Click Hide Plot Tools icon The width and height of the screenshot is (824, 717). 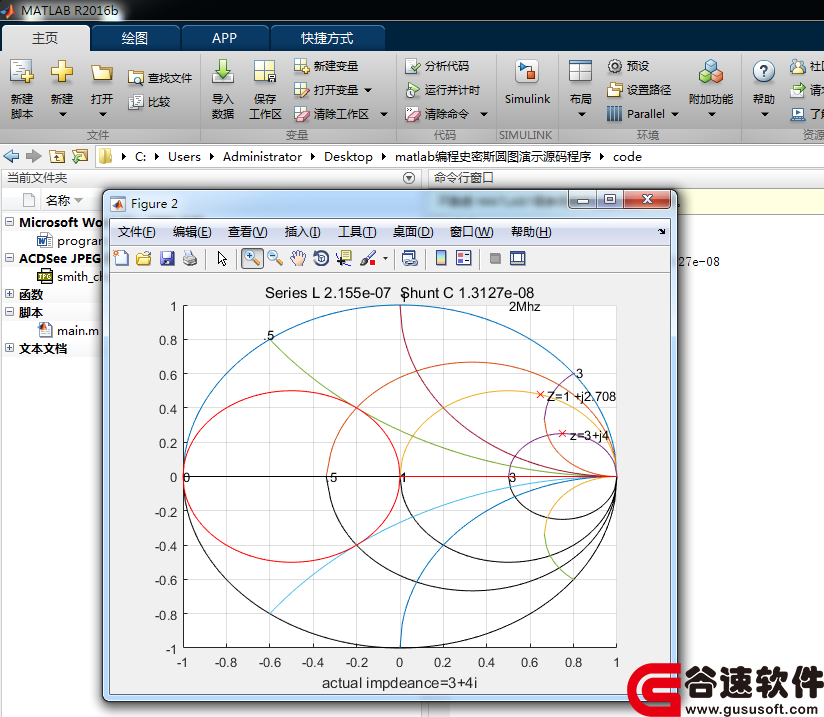495,258
